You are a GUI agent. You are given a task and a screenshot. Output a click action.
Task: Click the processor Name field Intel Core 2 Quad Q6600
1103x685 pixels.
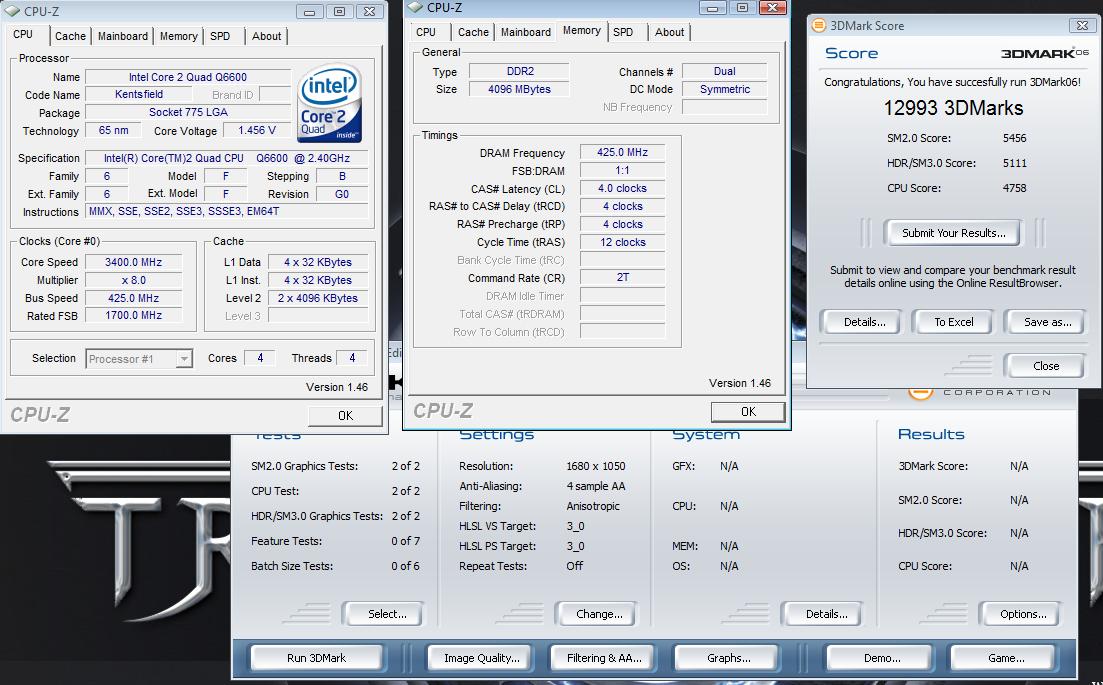(188, 77)
